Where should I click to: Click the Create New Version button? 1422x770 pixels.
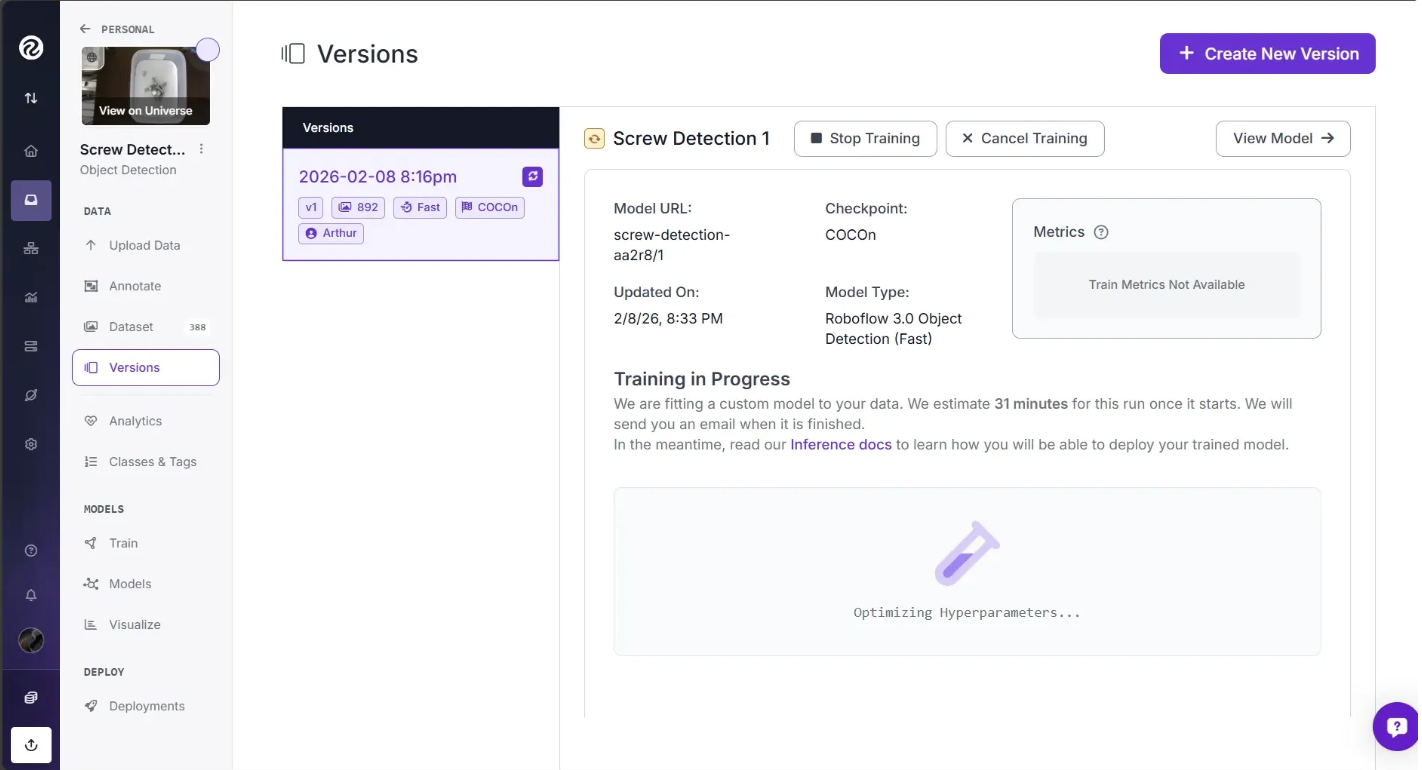(x=1267, y=54)
